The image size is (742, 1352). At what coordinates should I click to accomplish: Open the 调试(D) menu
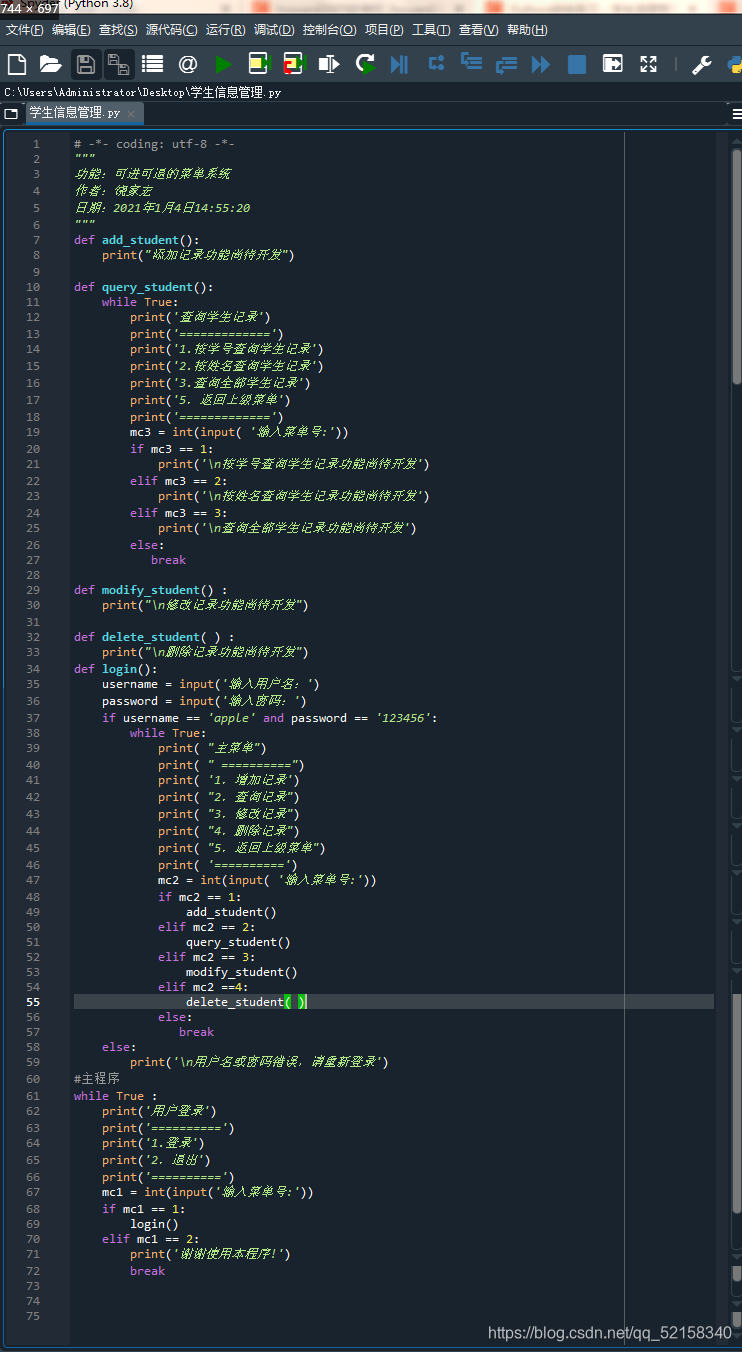click(274, 30)
